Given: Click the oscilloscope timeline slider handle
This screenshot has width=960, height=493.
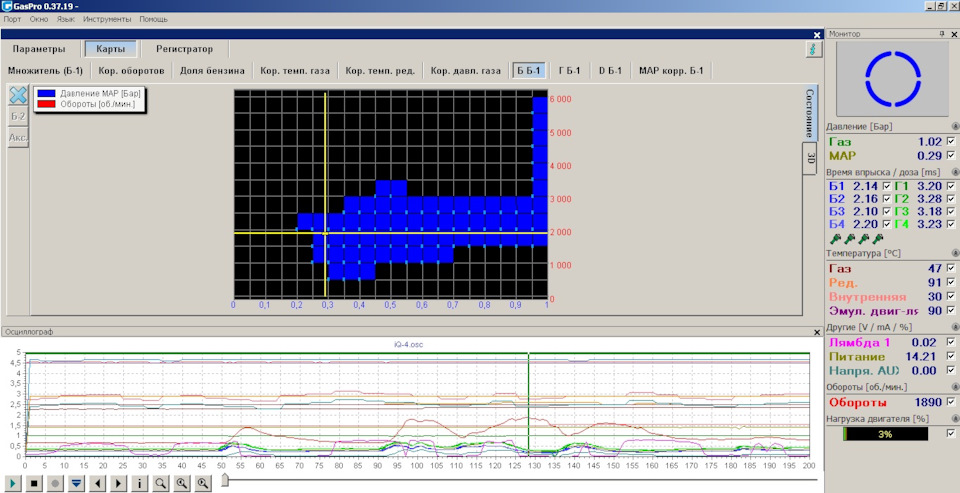Looking at the screenshot, I should click(x=225, y=482).
